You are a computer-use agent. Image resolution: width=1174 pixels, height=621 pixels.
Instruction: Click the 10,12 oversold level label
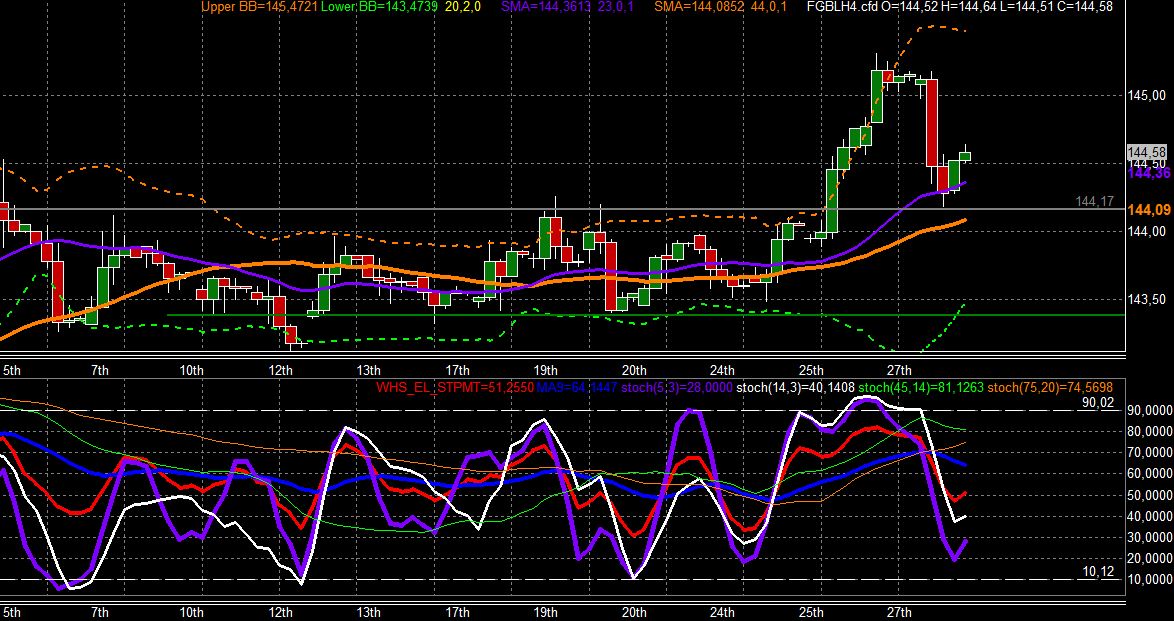(x=1098, y=572)
